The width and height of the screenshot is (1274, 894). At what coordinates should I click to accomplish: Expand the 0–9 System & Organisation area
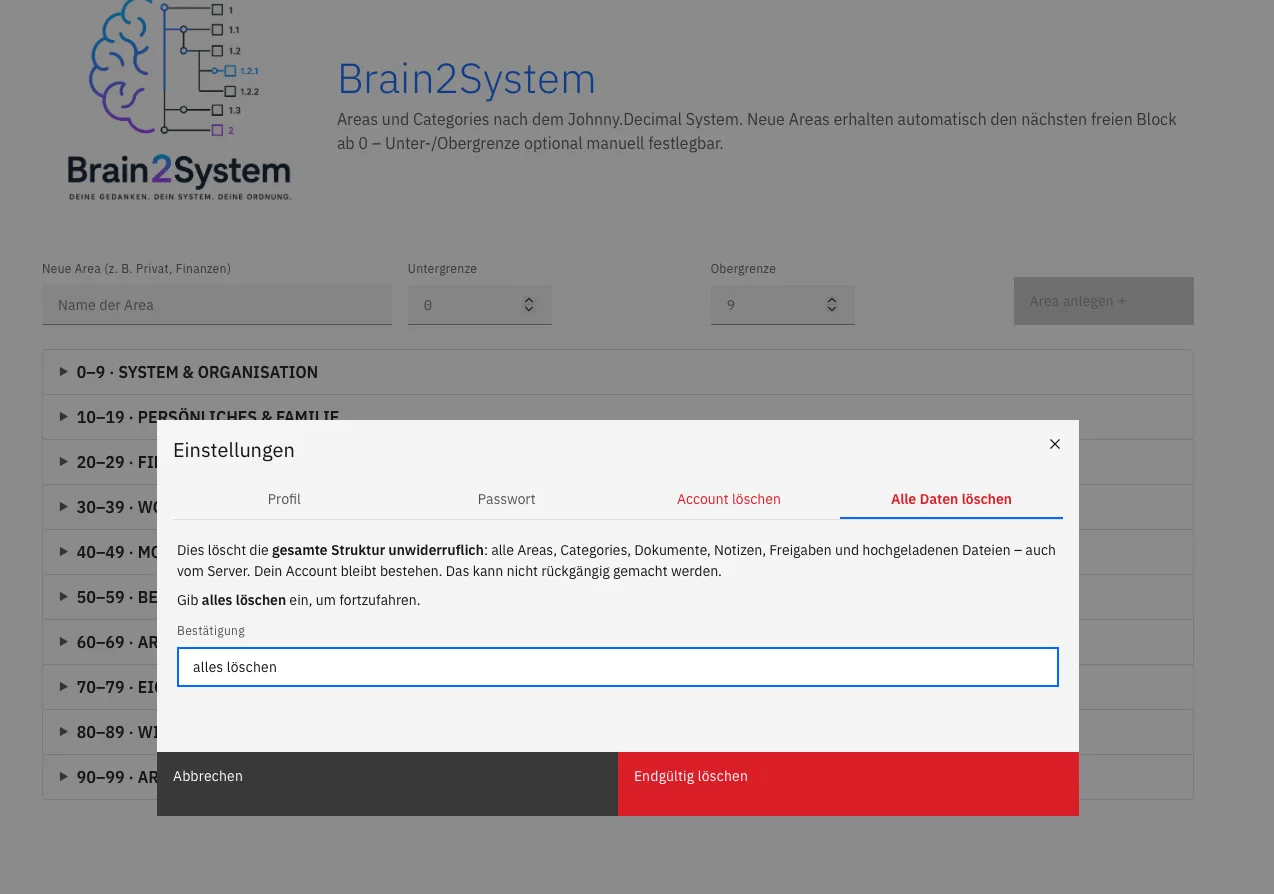(x=618, y=372)
